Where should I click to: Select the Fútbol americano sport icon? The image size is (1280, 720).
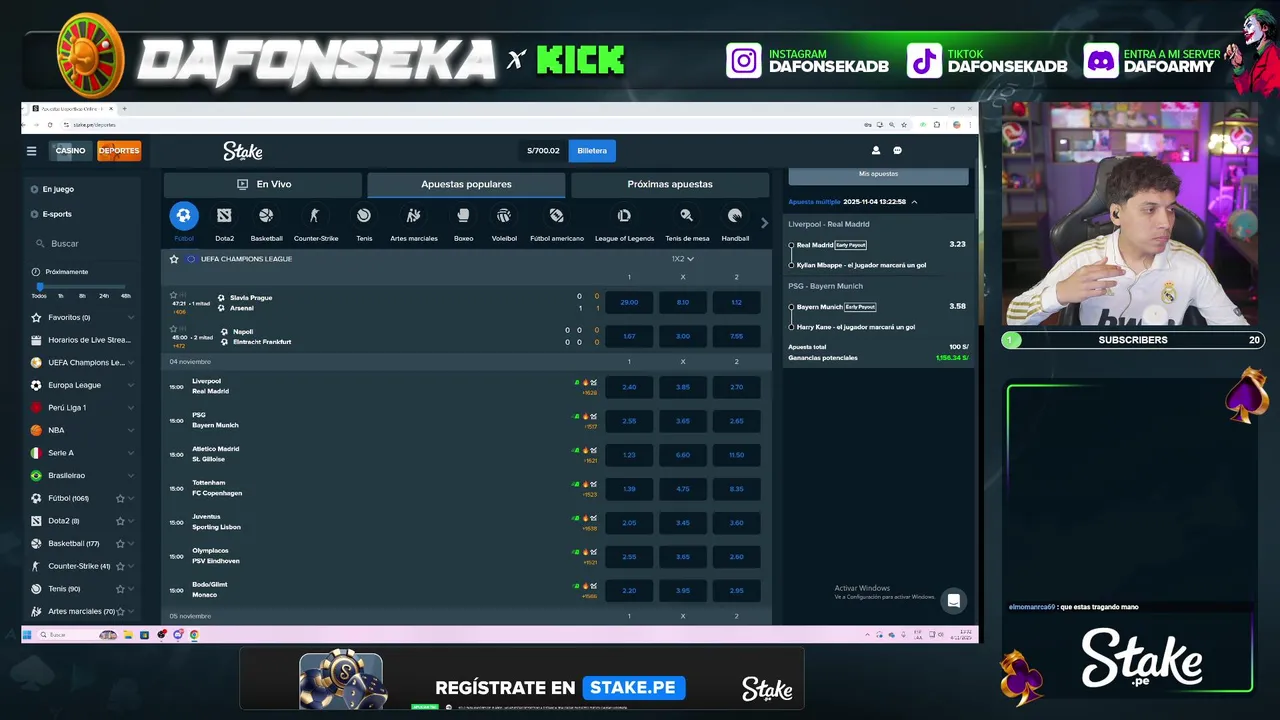click(557, 215)
